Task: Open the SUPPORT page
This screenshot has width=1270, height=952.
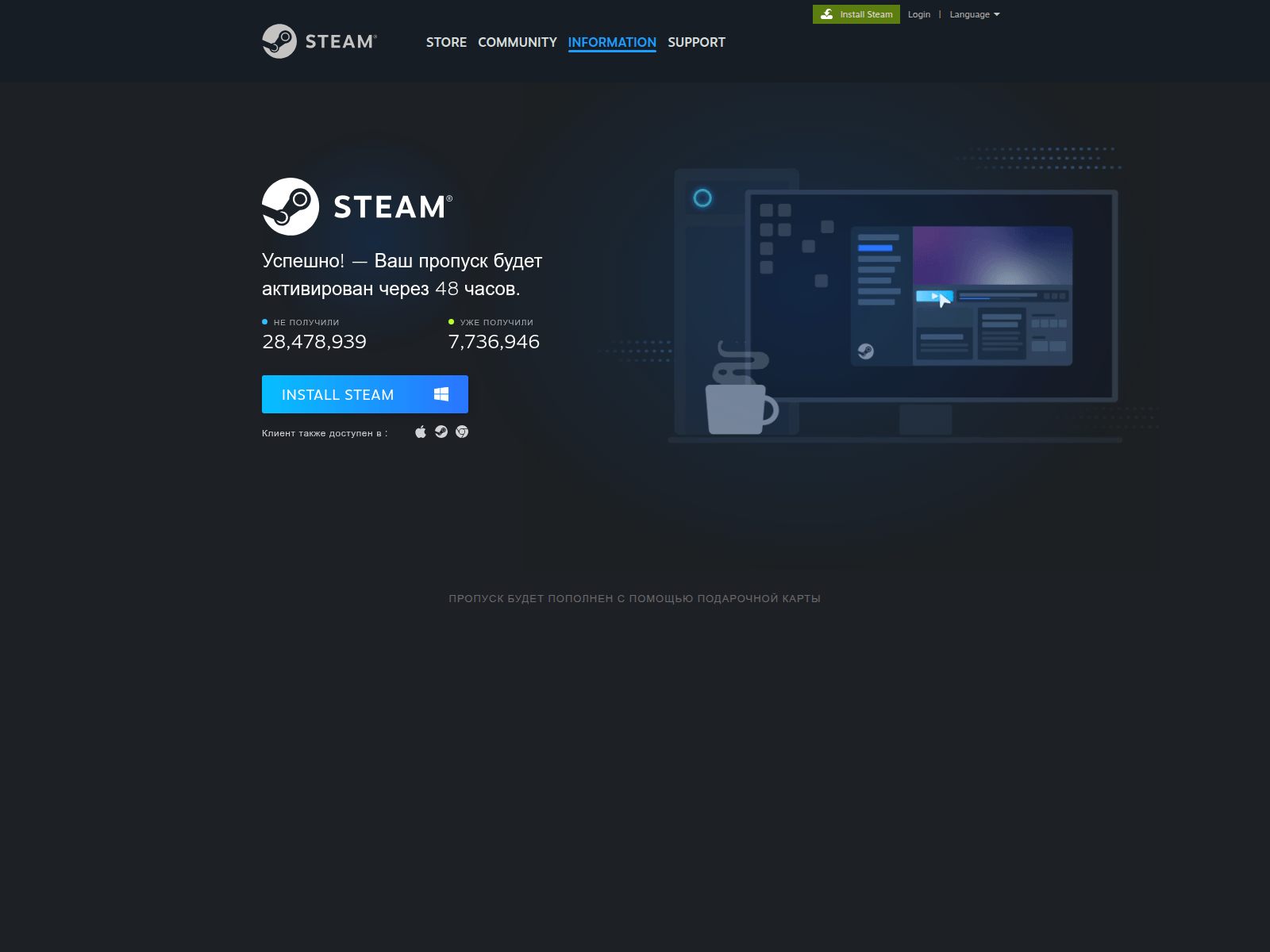Action: click(x=696, y=42)
